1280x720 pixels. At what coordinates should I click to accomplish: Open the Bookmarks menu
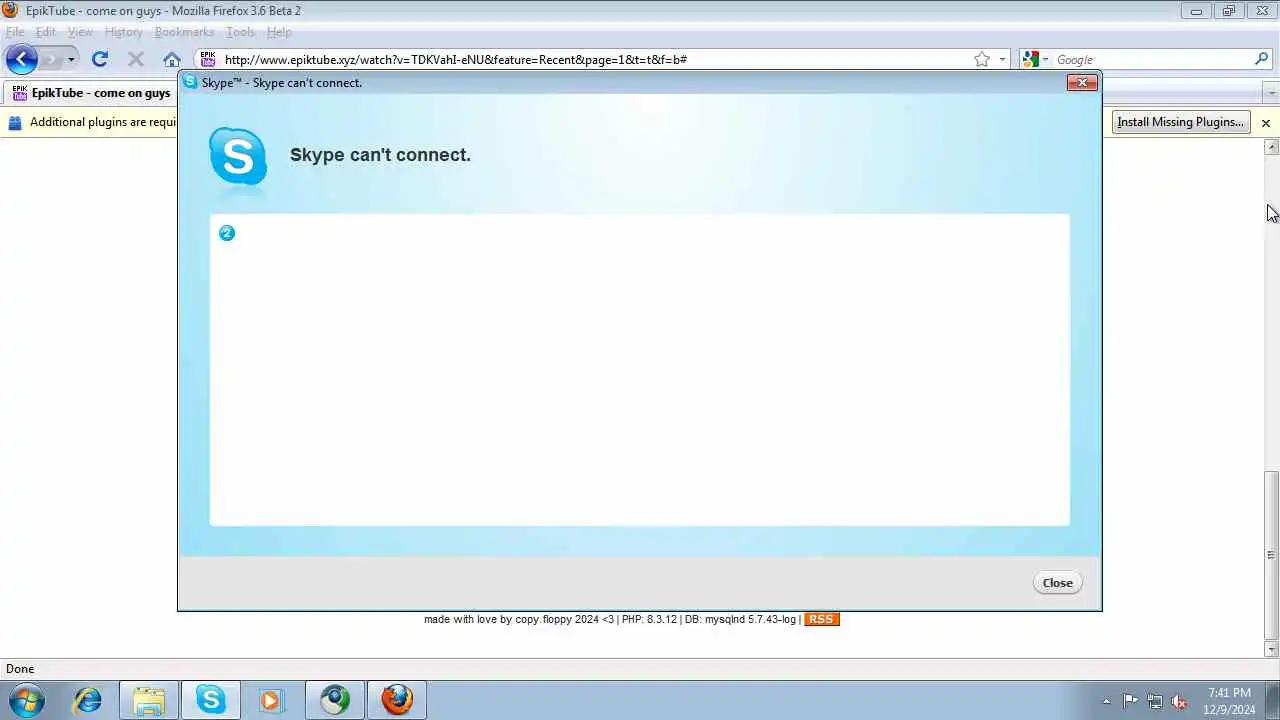(x=184, y=32)
